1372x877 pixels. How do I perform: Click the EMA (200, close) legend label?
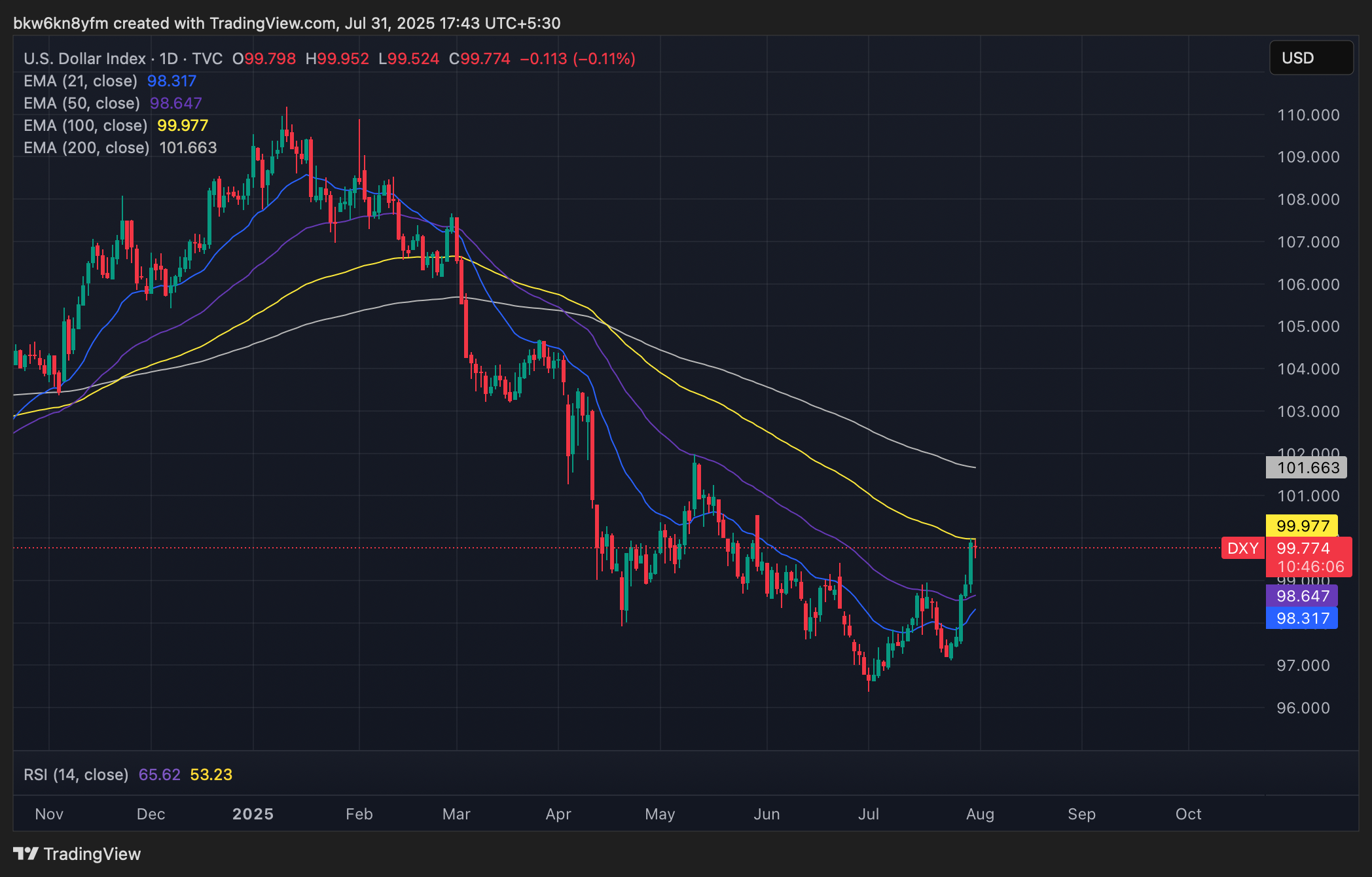[x=86, y=148]
